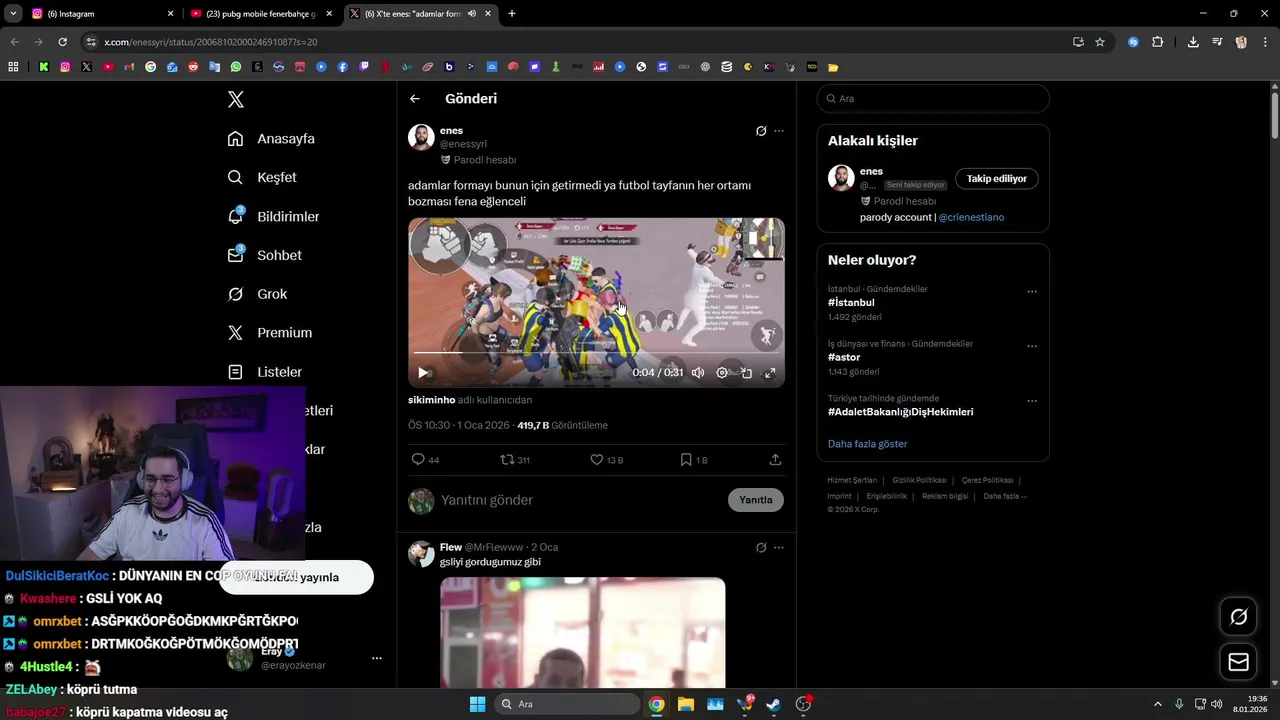Open a new browser tab
Viewport: 1280px width, 720px height.
[512, 14]
